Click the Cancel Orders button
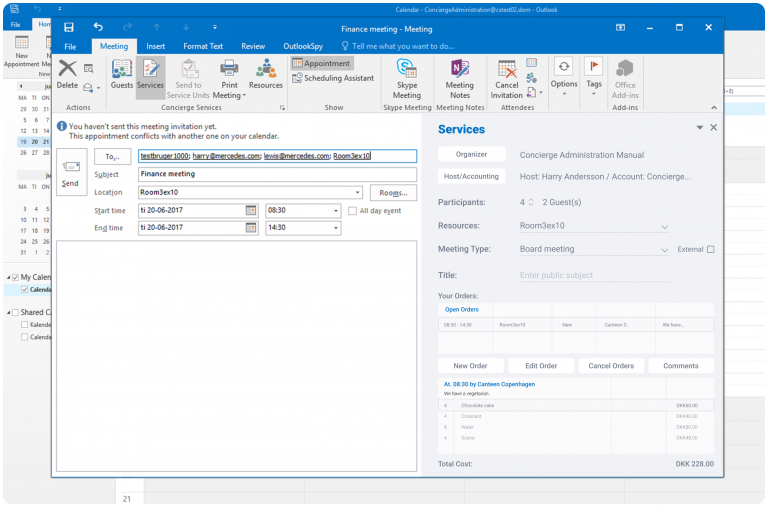768x507 pixels. [610, 366]
